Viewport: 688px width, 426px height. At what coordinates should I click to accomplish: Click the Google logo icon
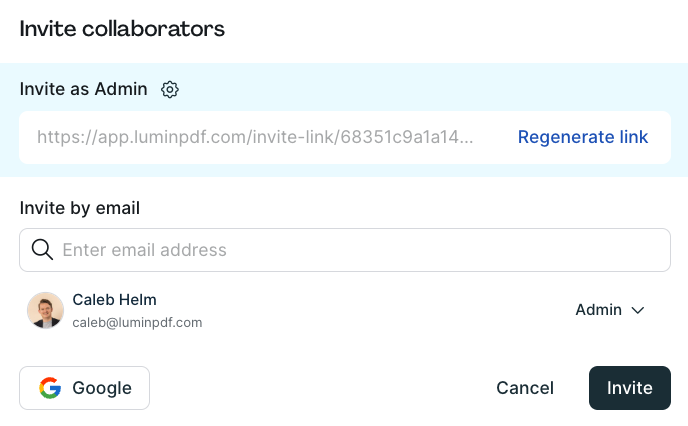(50, 388)
